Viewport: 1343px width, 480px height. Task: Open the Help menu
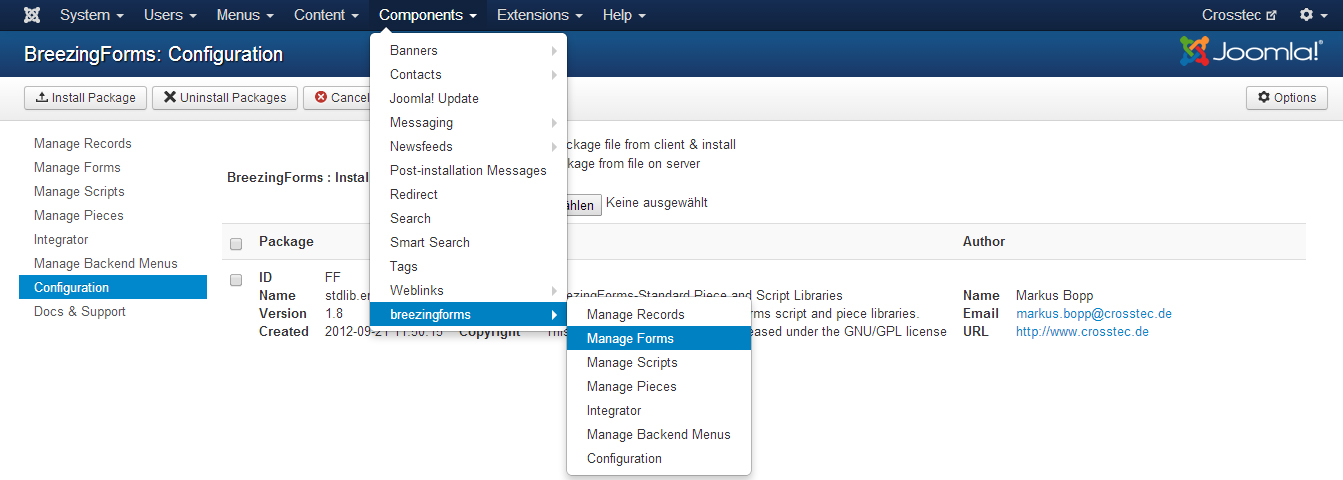pos(624,15)
